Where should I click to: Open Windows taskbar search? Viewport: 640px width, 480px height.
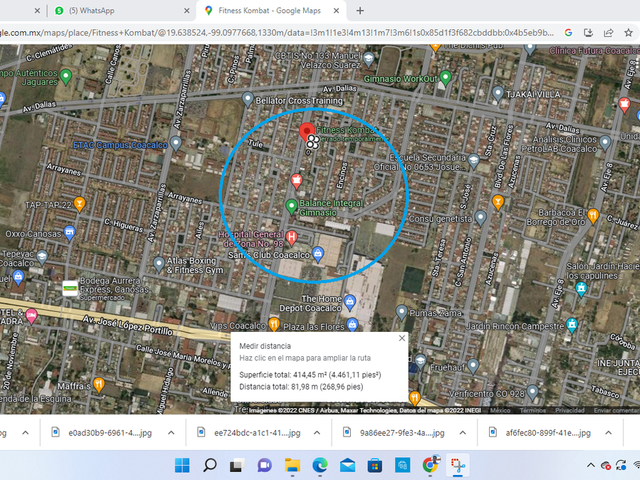pyautogui.click(x=210, y=465)
